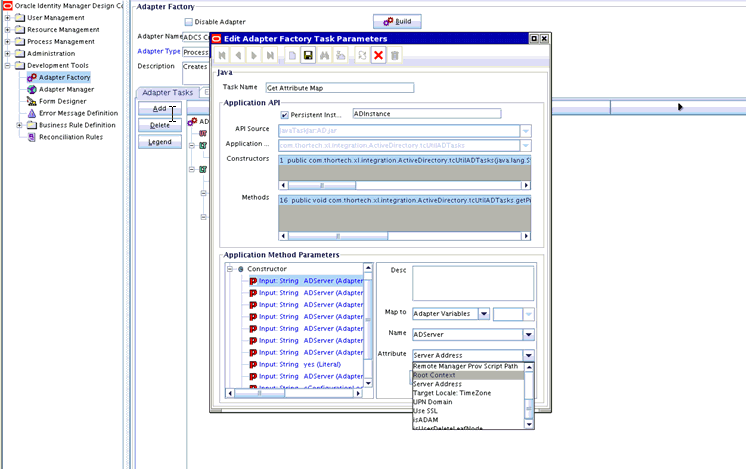Go to last record toolbar icon
The height and width of the screenshot is (469, 746).
point(270,56)
